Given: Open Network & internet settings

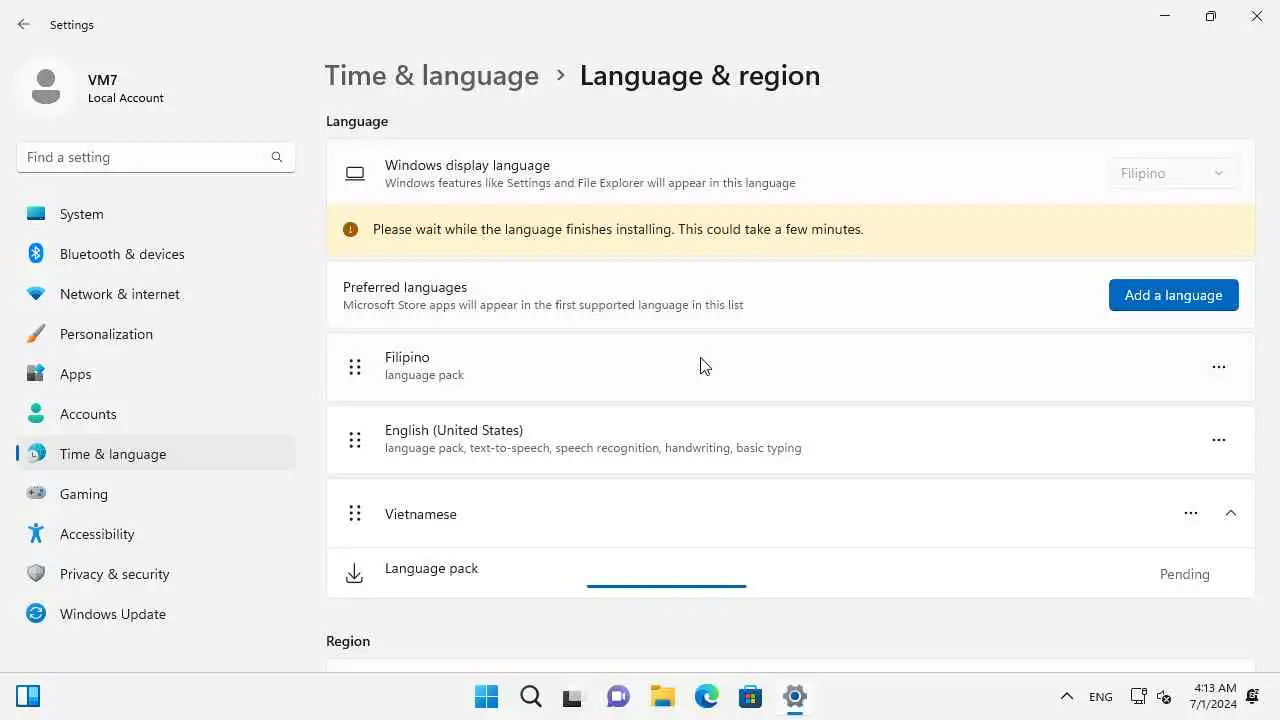Looking at the screenshot, I should (156, 294).
